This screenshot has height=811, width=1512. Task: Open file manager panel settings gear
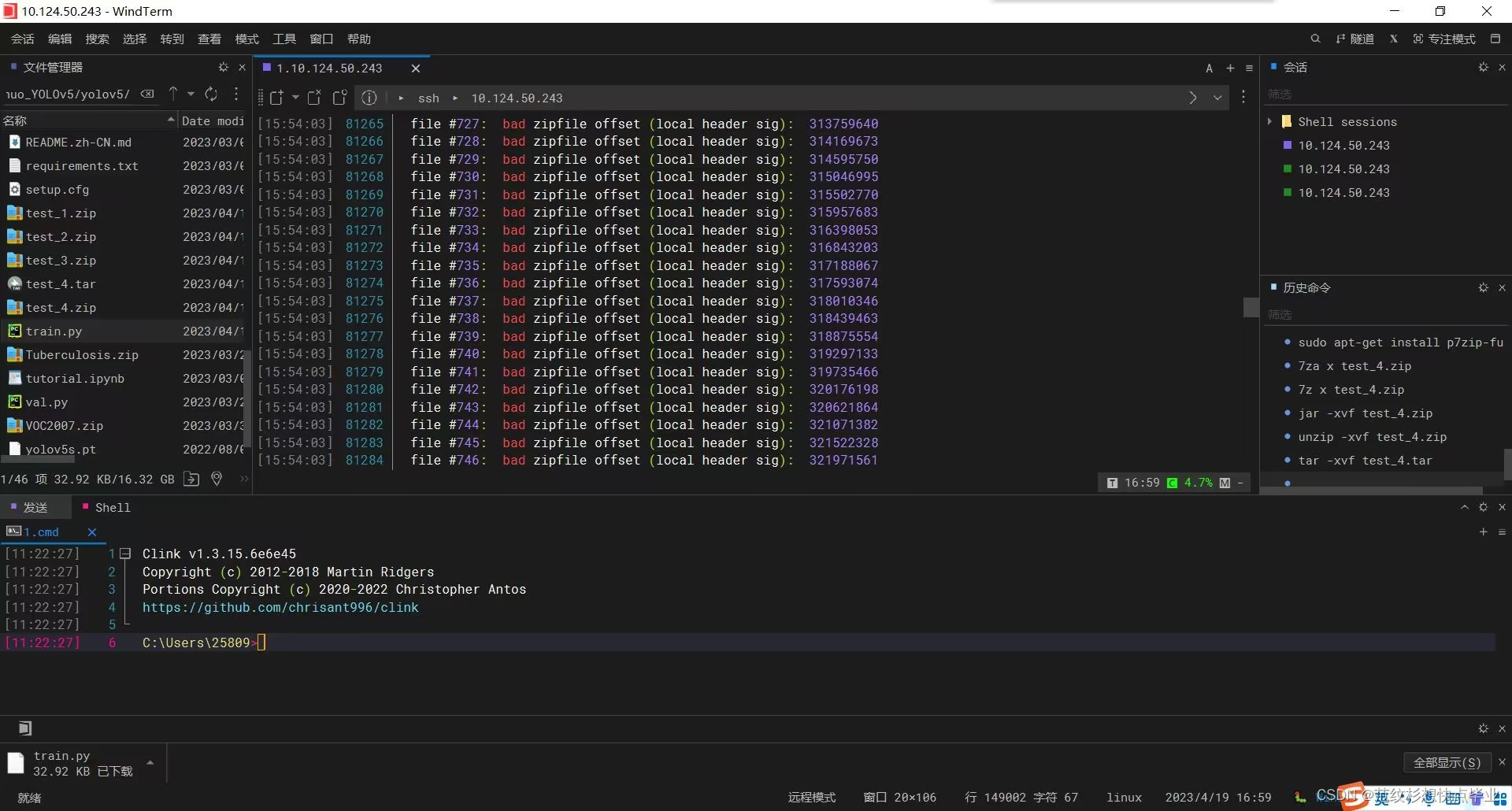coord(224,68)
